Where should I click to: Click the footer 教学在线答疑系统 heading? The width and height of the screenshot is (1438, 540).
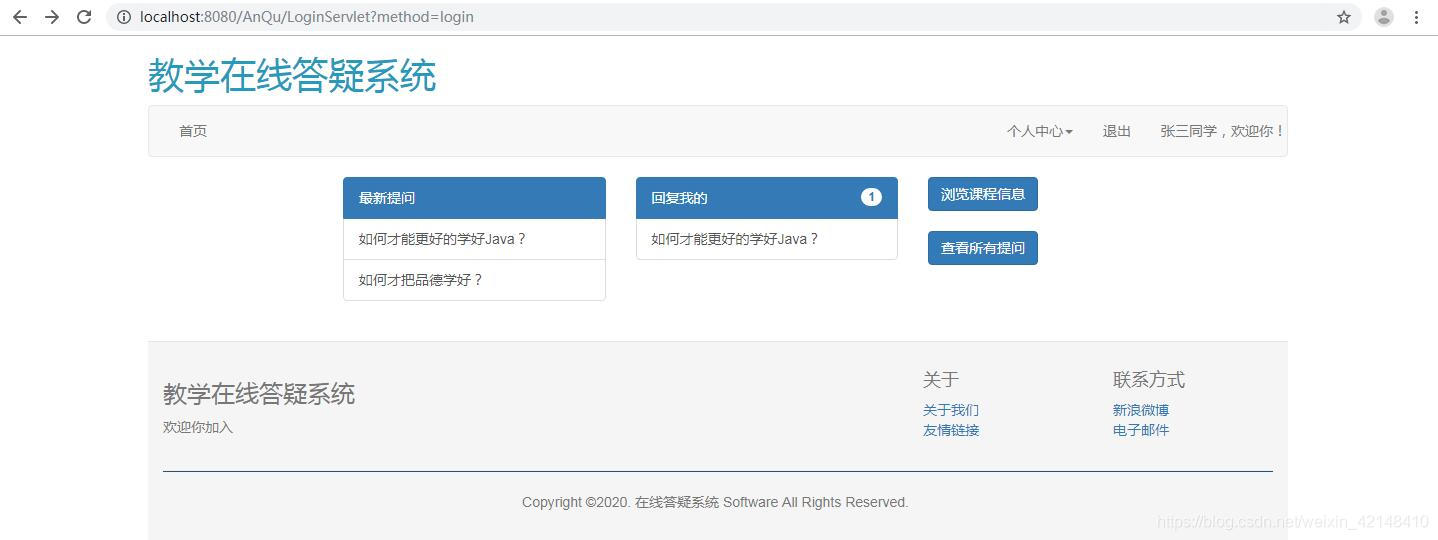coord(259,394)
